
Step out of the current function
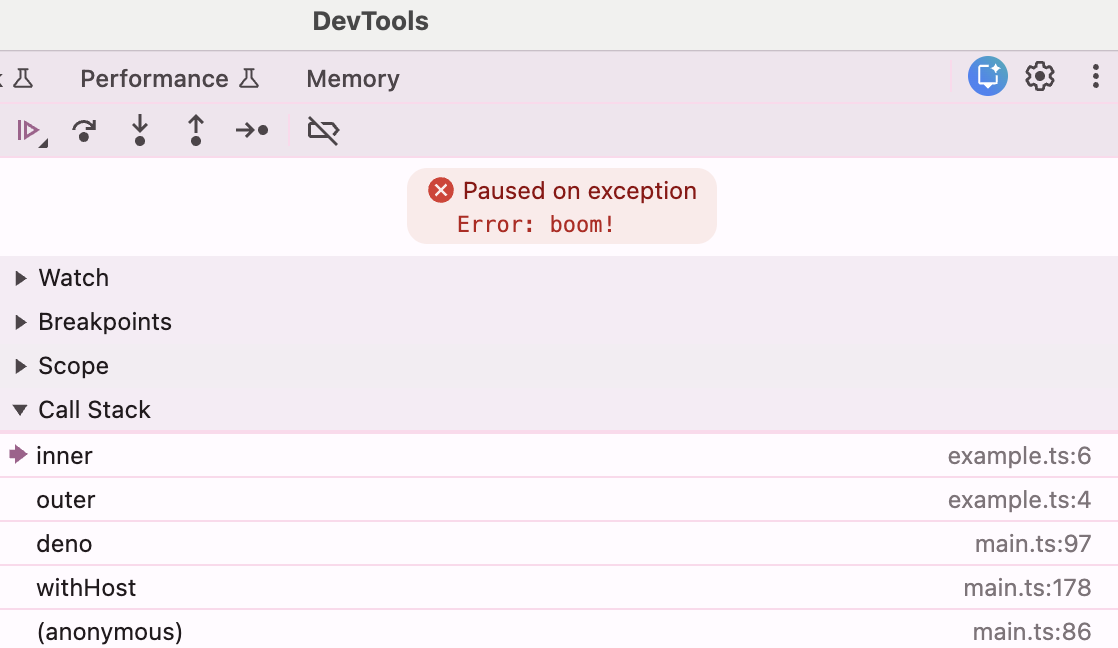point(196,130)
